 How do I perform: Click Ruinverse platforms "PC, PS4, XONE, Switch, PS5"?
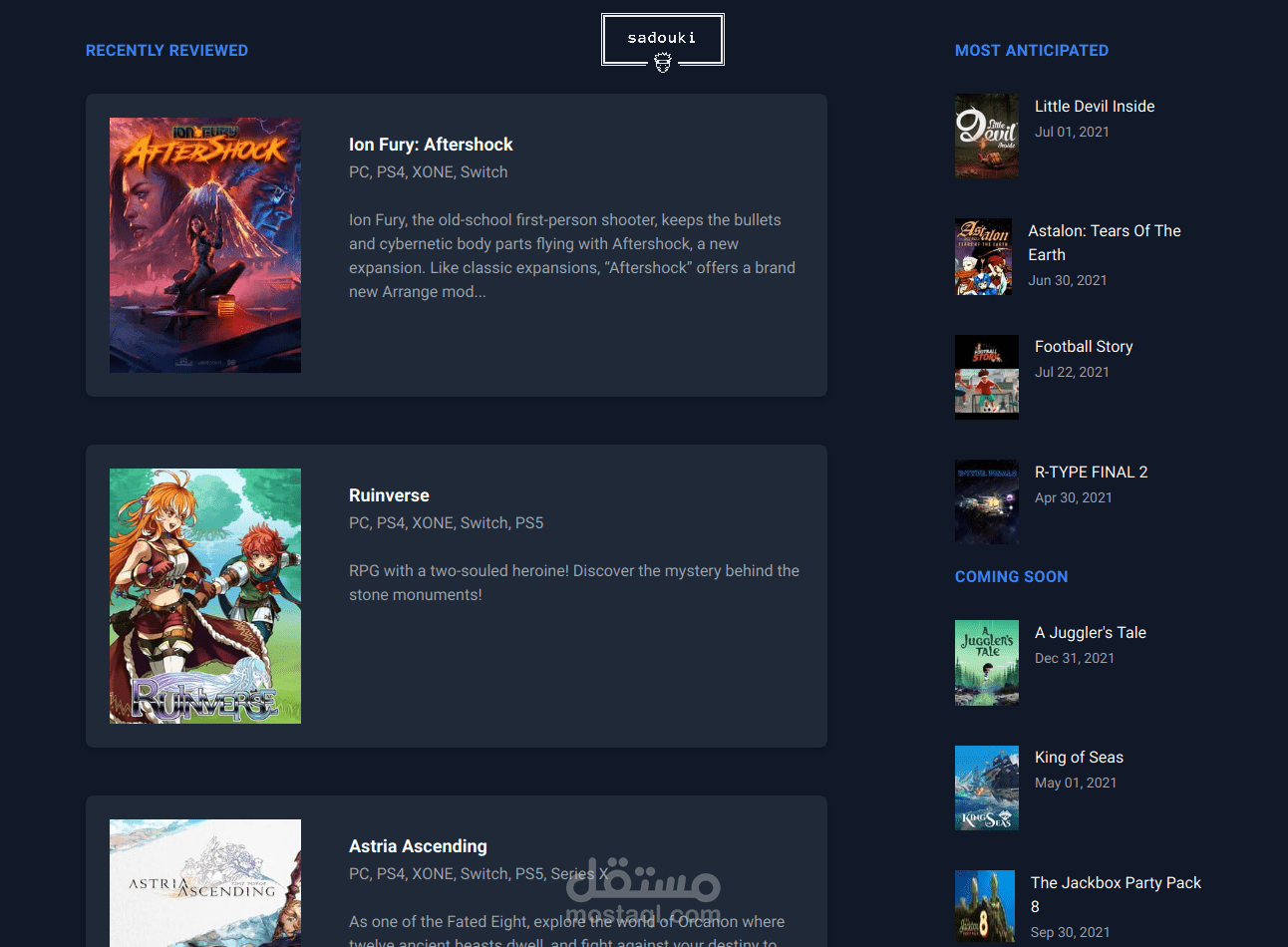(446, 523)
